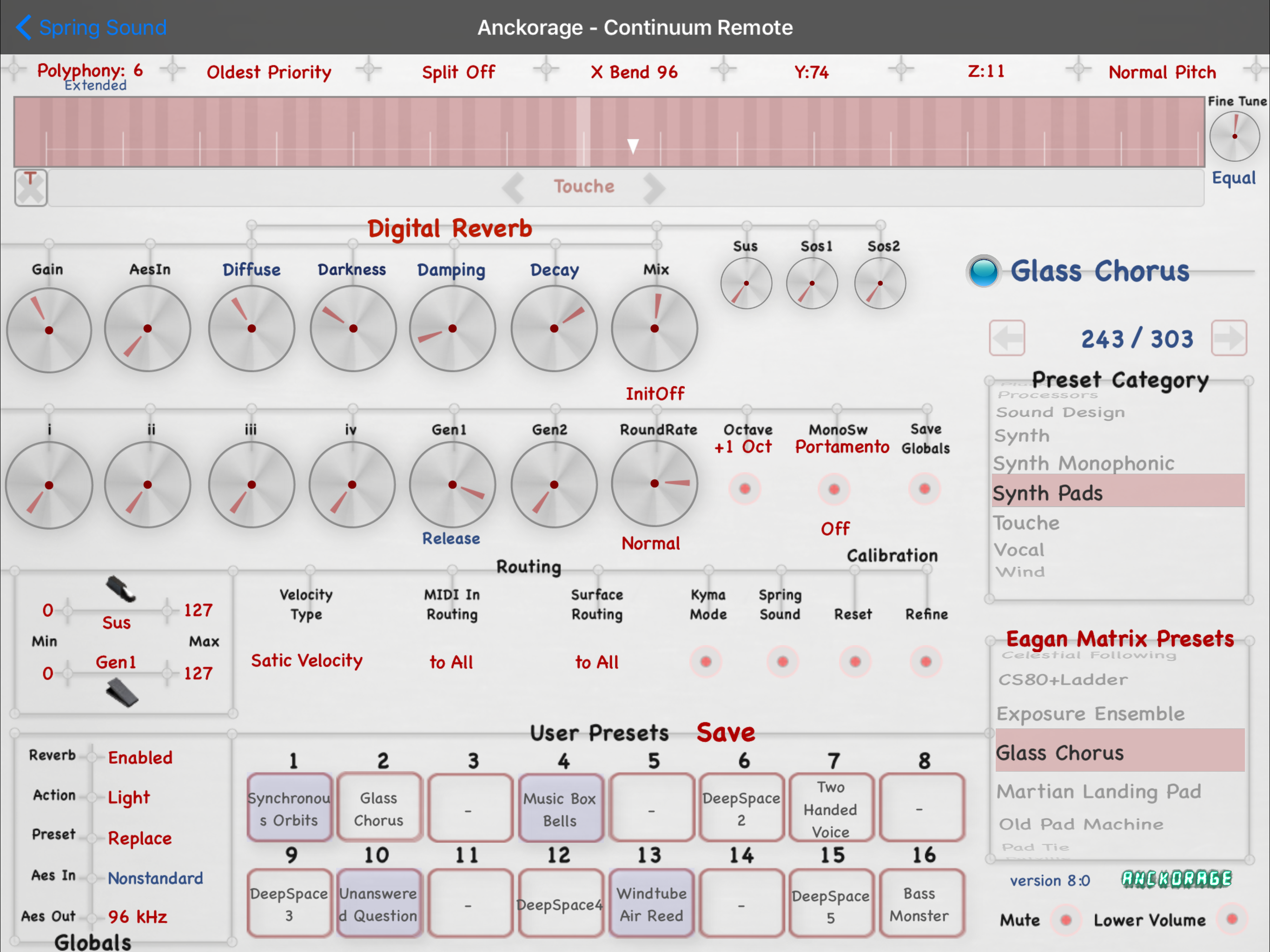Viewport: 1270px width, 952px height.
Task: Click the Sos2 knob
Action: tap(880, 283)
